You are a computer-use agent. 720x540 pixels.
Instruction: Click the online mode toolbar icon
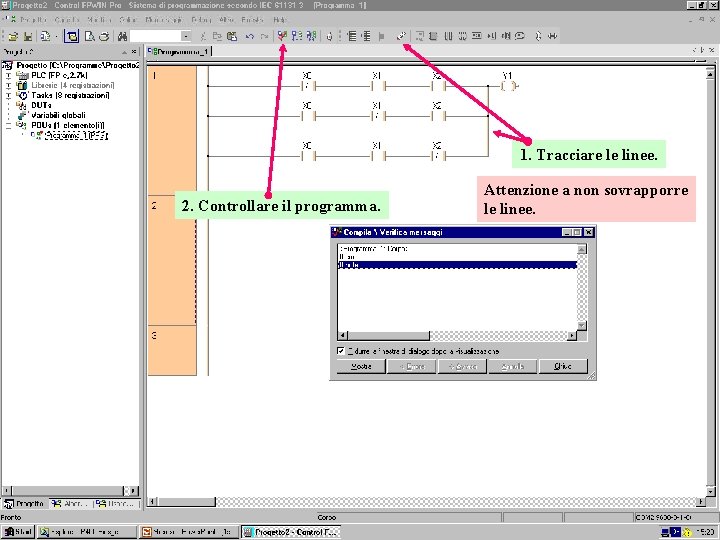(x=329, y=36)
